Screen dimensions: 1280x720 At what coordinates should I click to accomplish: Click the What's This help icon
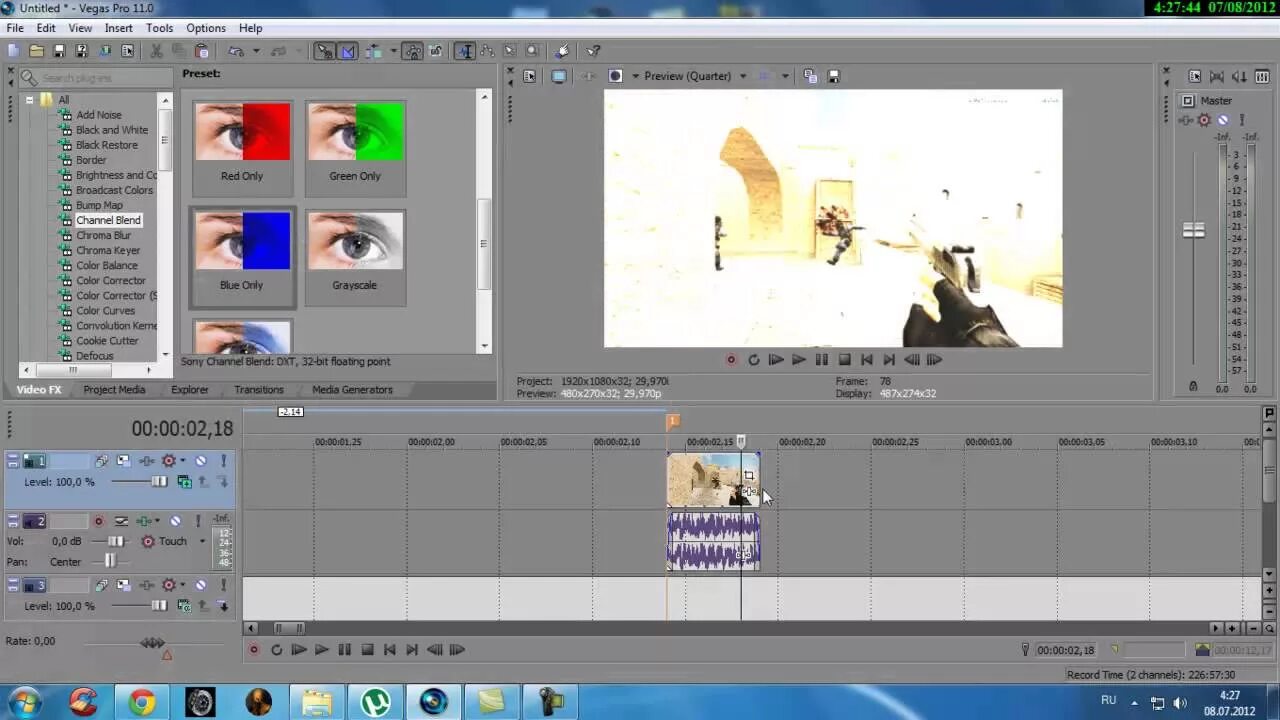pos(593,51)
